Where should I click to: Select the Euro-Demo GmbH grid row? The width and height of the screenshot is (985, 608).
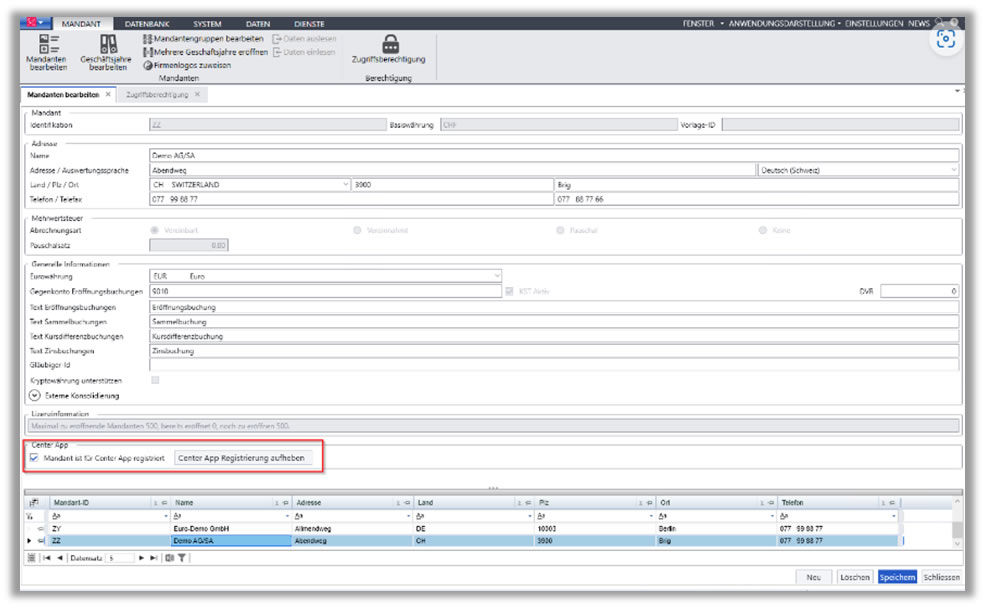pos(462,529)
